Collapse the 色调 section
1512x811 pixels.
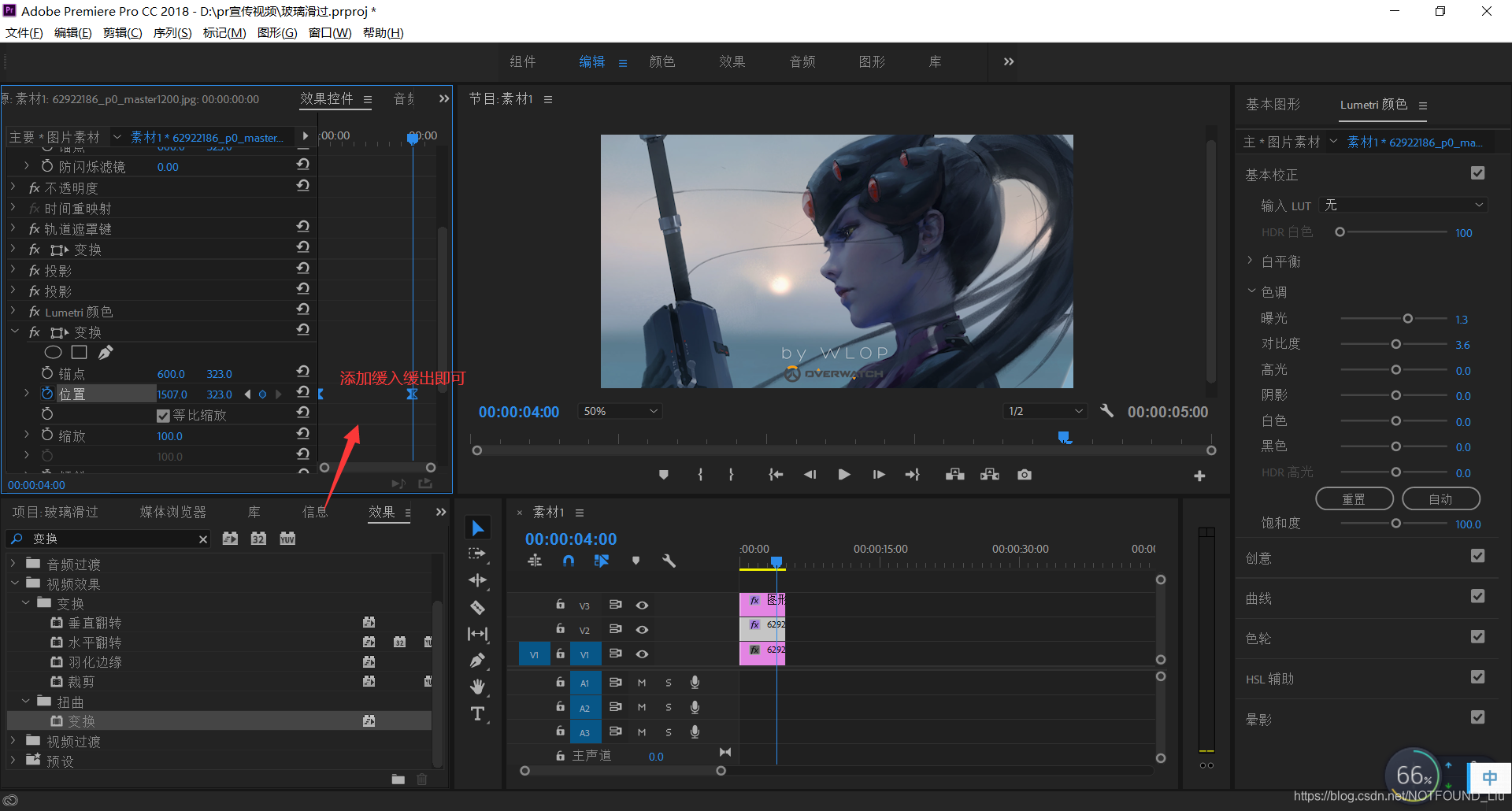pyautogui.click(x=1251, y=291)
